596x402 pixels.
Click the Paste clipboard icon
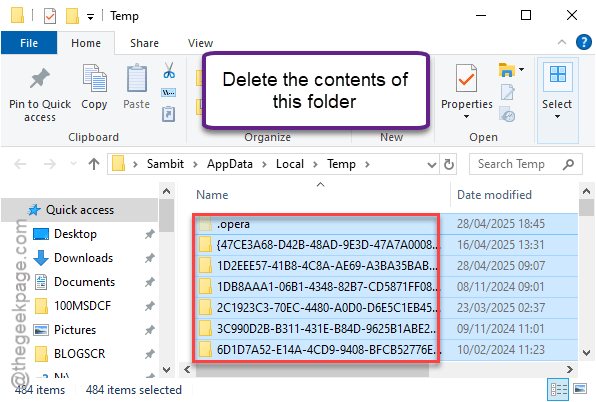click(x=137, y=78)
